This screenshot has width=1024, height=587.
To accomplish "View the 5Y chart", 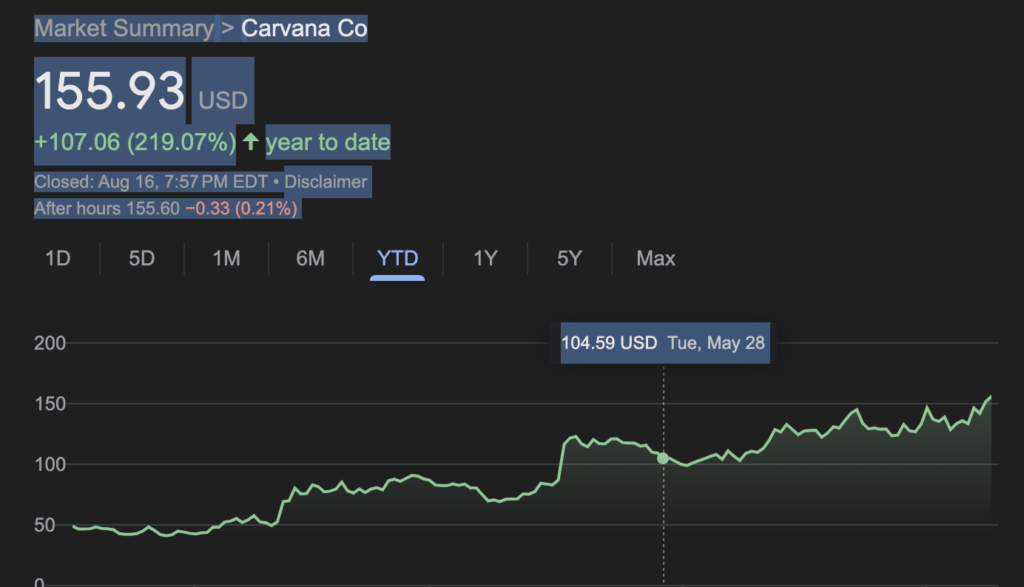I will (569, 259).
